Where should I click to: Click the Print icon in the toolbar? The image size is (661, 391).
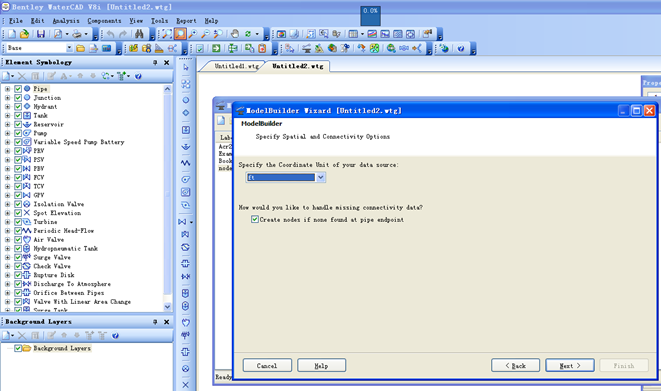pyautogui.click(x=77, y=34)
